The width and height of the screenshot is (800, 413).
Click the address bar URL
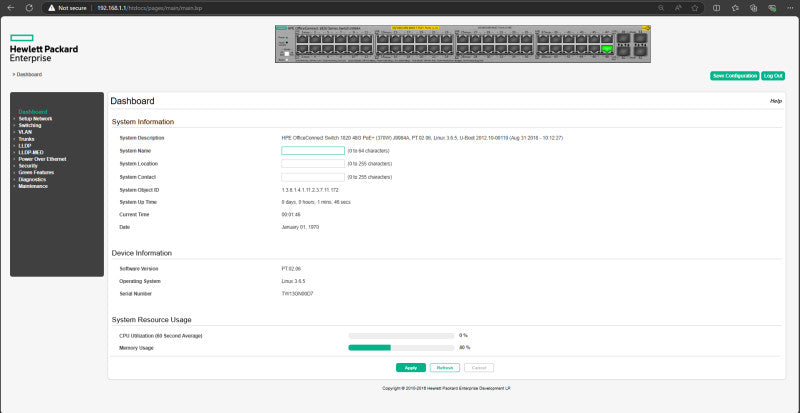click(150, 8)
